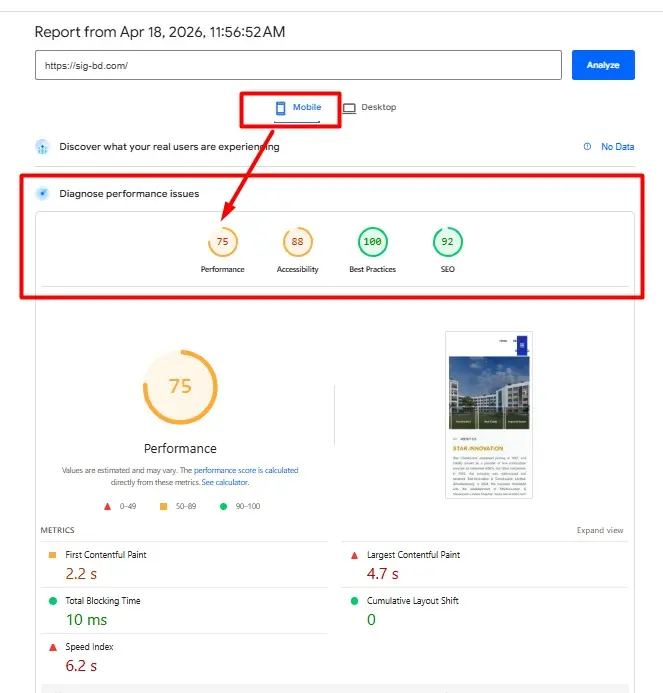Click the SEO label
663x693 pixels.
447,269
